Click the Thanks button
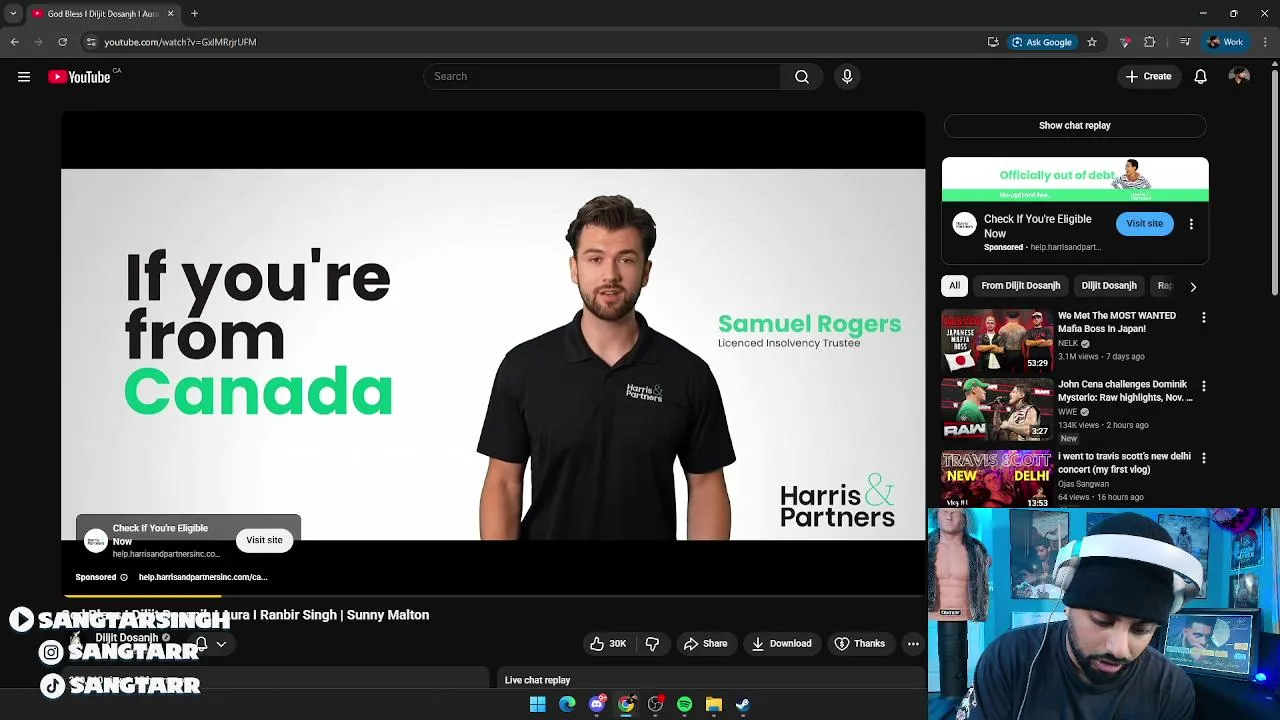 click(x=860, y=644)
